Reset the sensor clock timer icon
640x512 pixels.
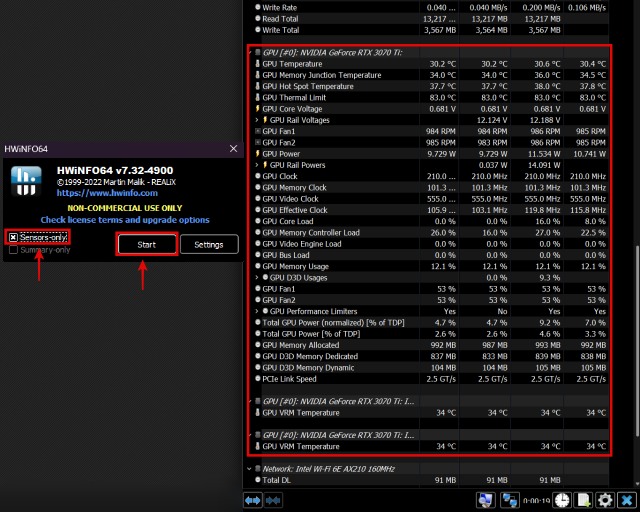(x=562, y=499)
